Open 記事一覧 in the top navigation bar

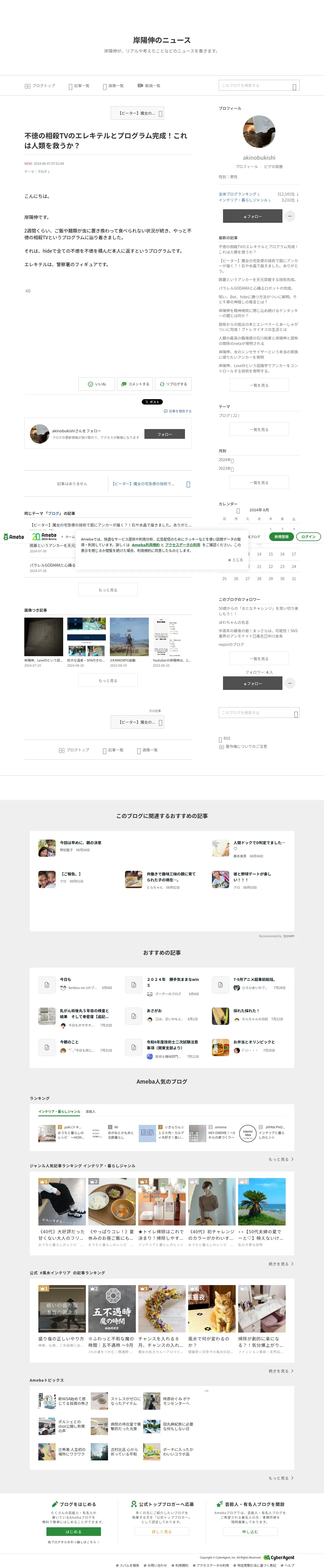(79, 86)
